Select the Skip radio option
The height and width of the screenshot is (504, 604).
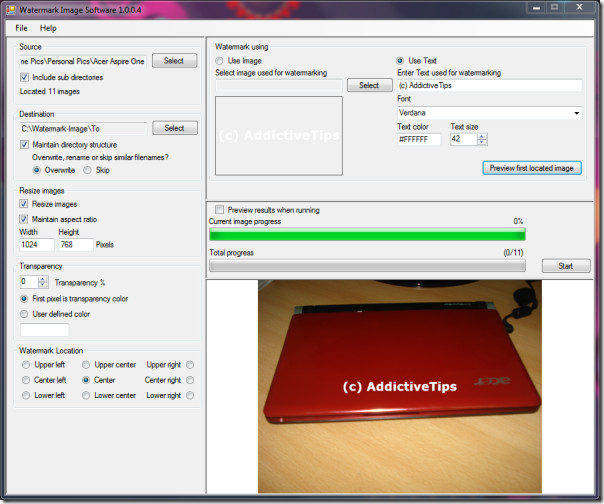click(87, 170)
